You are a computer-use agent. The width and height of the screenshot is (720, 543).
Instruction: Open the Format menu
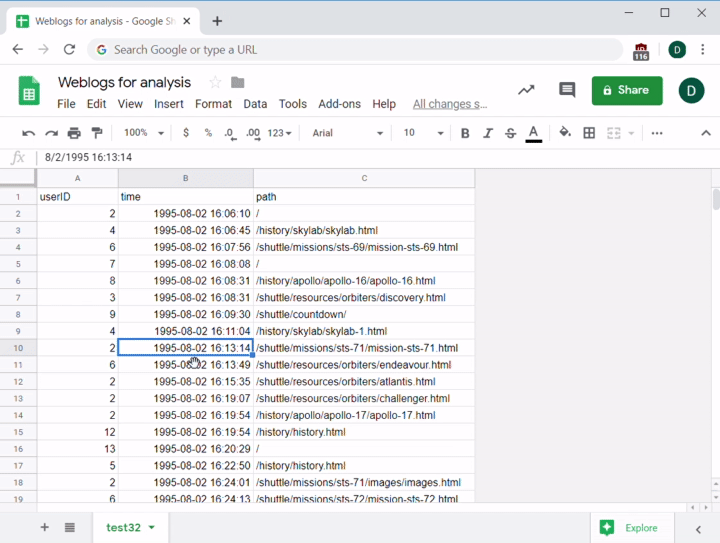[213, 104]
